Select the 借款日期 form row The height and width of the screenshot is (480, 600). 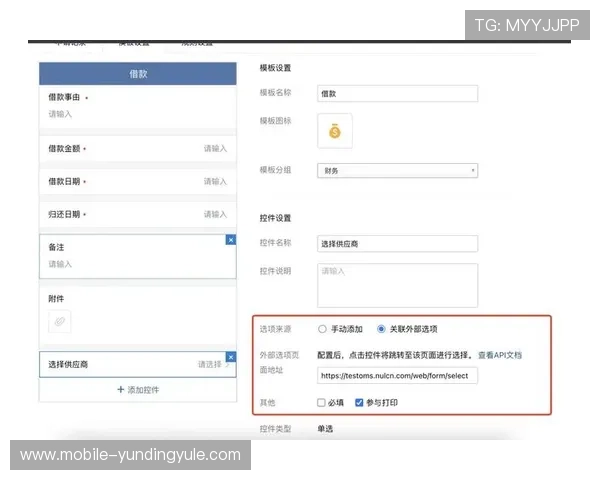(x=138, y=181)
